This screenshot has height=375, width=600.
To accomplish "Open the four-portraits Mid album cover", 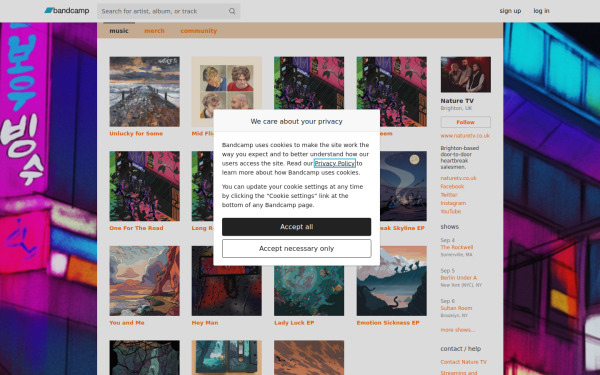I will (227, 83).
